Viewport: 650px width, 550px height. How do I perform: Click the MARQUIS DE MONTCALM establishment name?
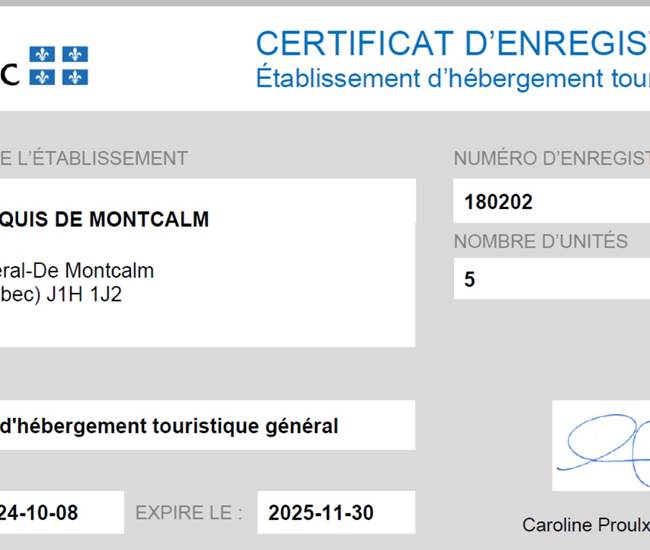[104, 219]
